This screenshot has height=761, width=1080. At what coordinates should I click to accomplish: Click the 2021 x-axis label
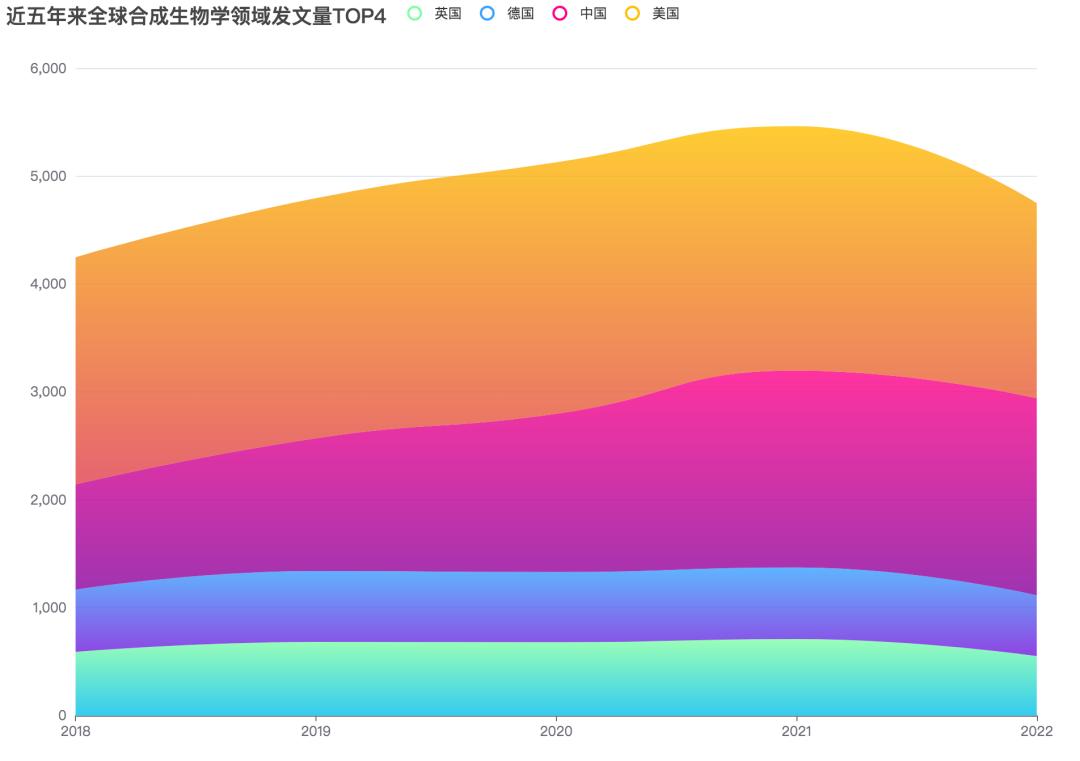(796, 731)
